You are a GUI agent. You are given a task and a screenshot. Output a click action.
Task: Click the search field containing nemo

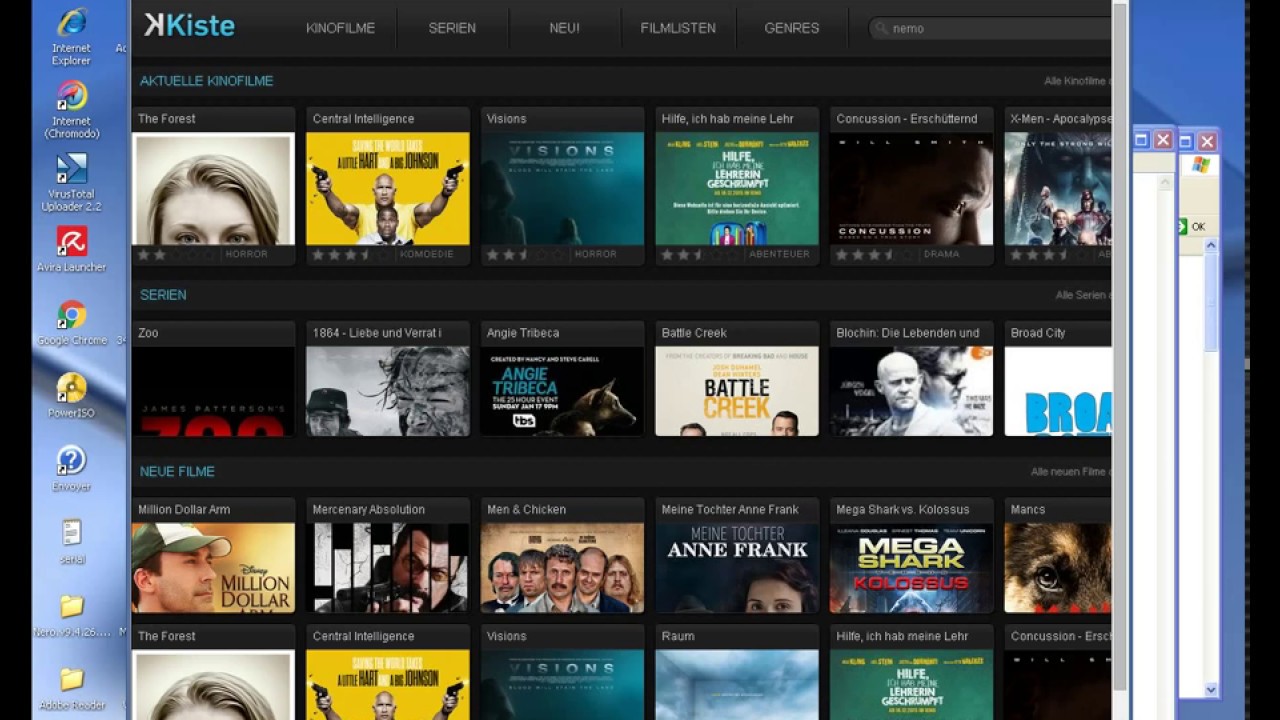click(990, 29)
